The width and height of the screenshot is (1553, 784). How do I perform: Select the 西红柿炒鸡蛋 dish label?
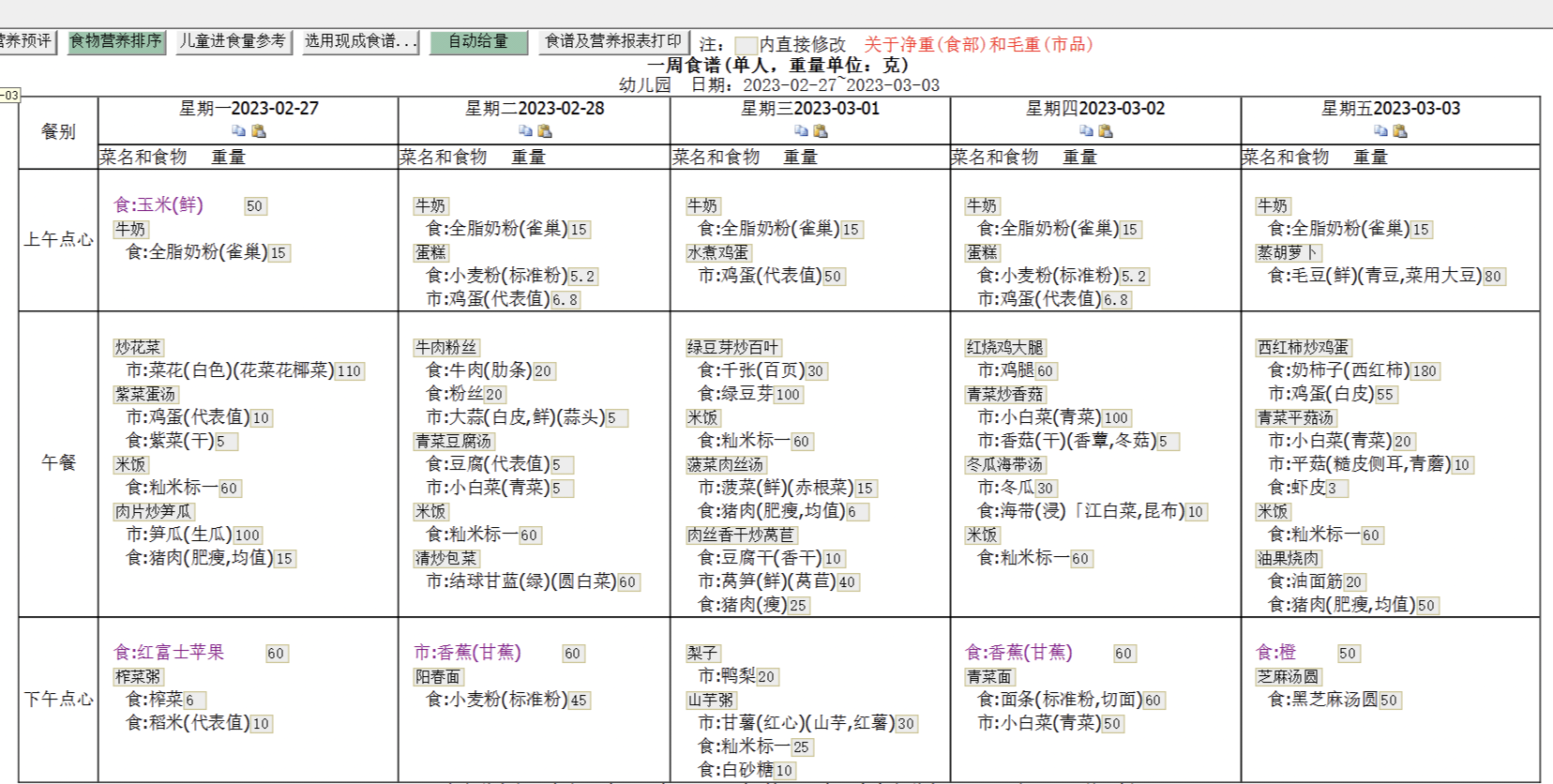coord(1304,348)
